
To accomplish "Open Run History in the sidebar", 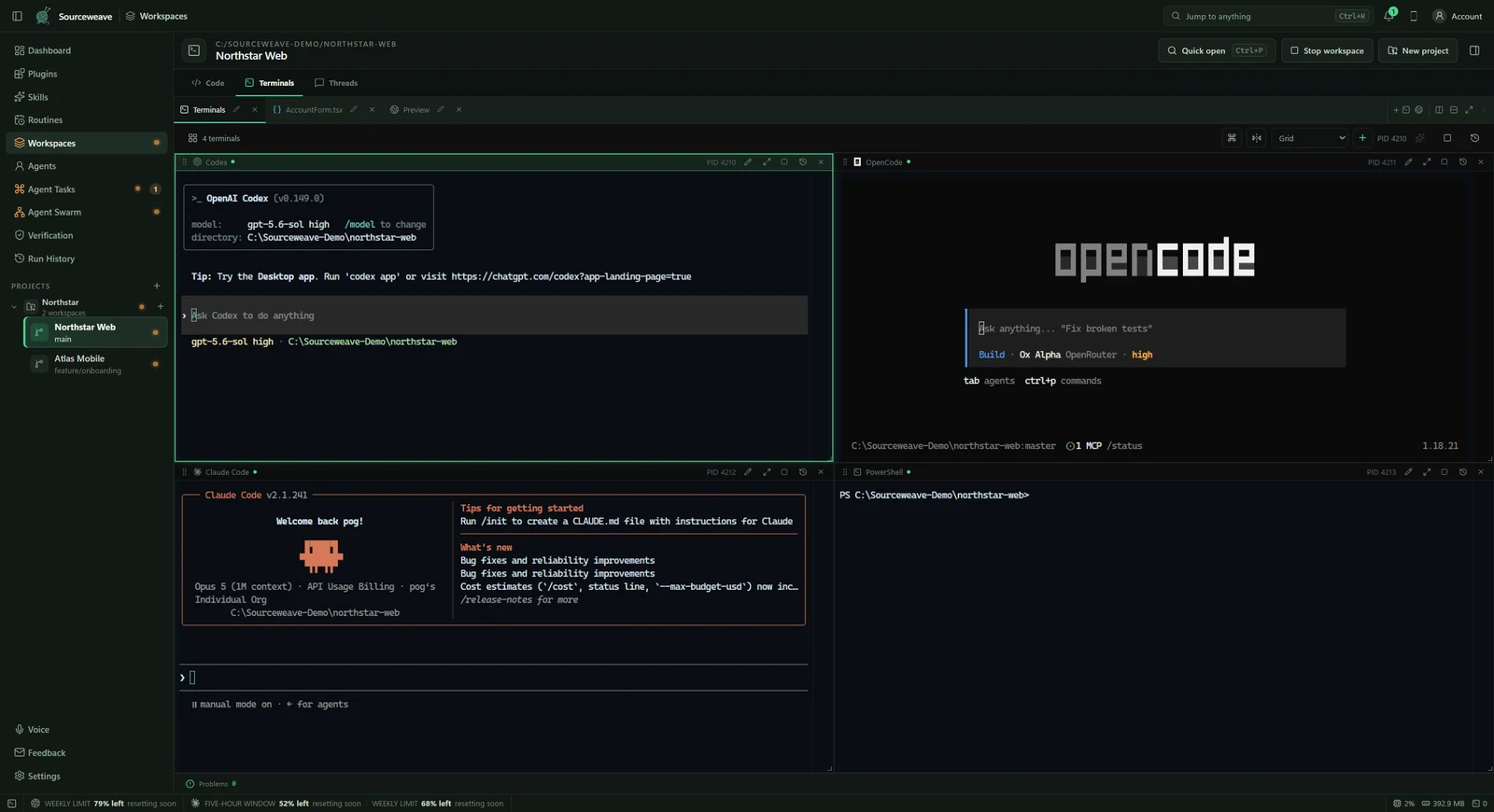I will (x=87, y=259).
